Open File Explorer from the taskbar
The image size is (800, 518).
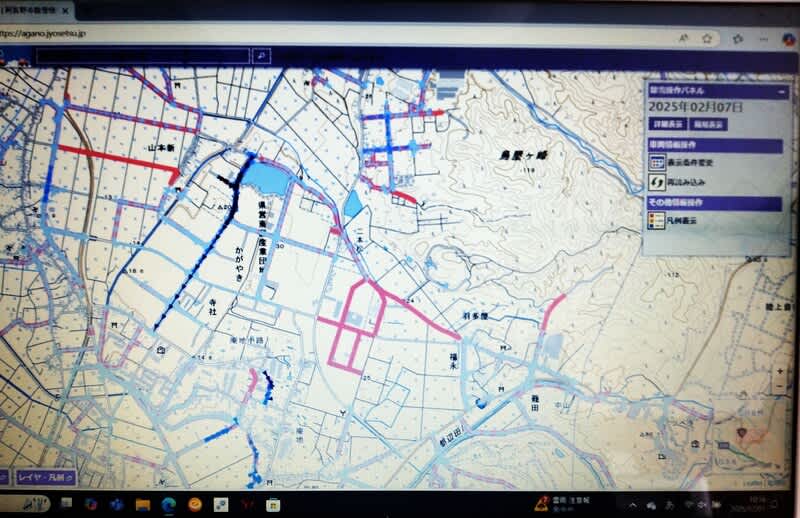coord(143,505)
